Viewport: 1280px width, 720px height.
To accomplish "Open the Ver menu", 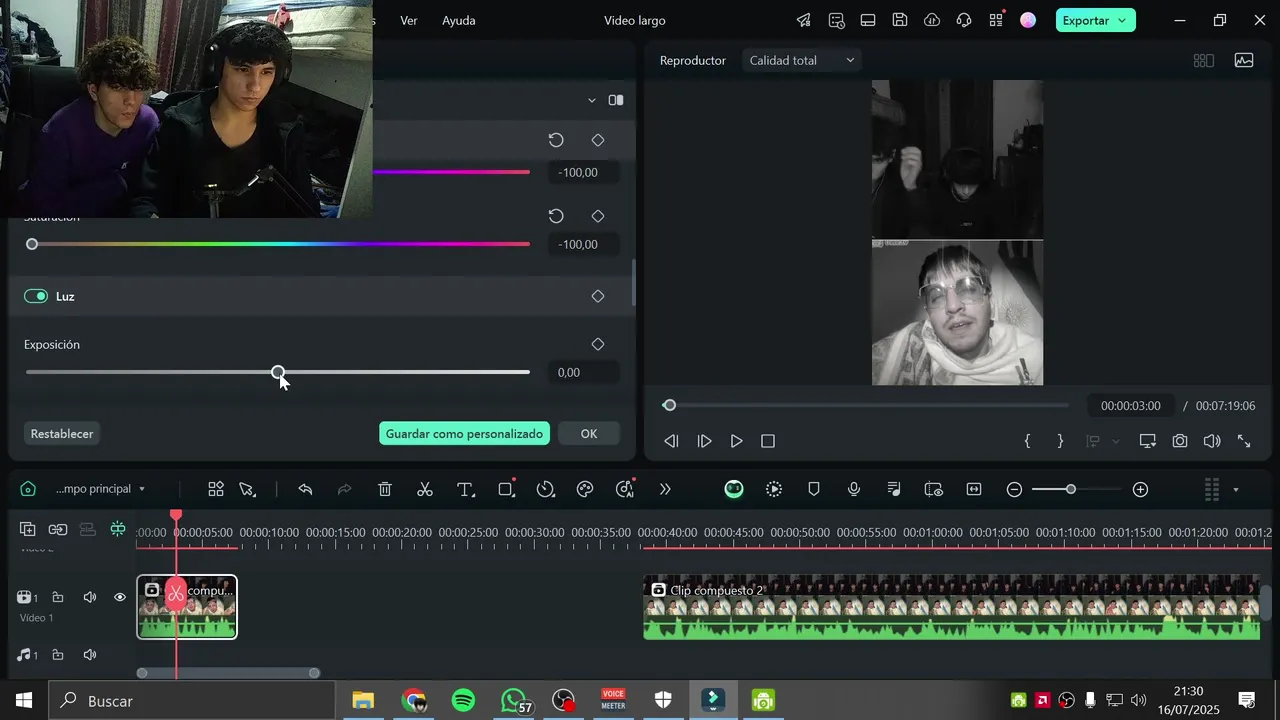I will pos(409,20).
